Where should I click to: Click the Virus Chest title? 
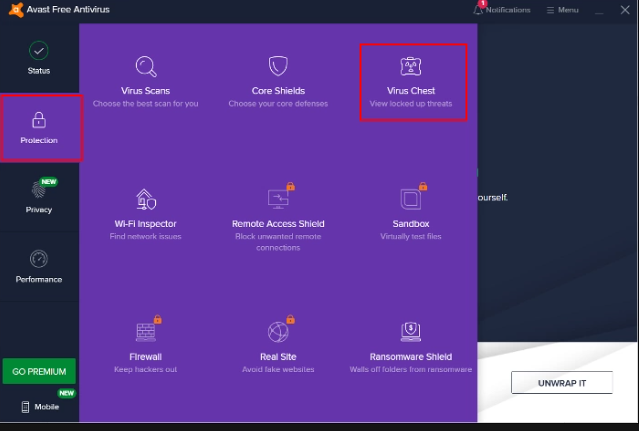(x=411, y=91)
